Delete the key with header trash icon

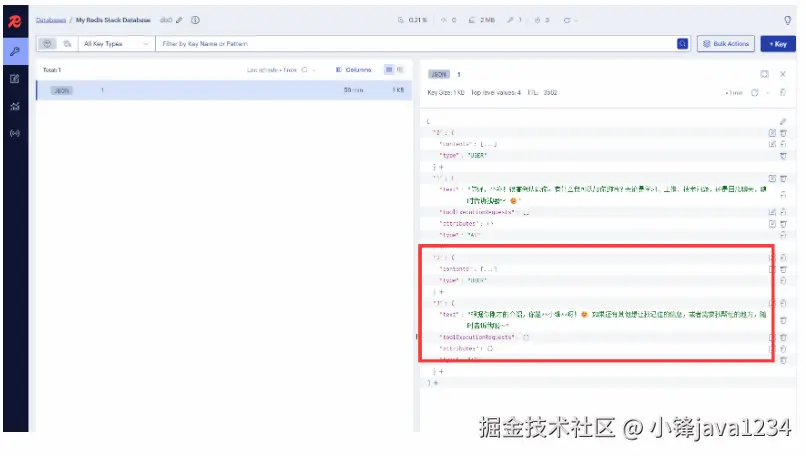point(783,93)
